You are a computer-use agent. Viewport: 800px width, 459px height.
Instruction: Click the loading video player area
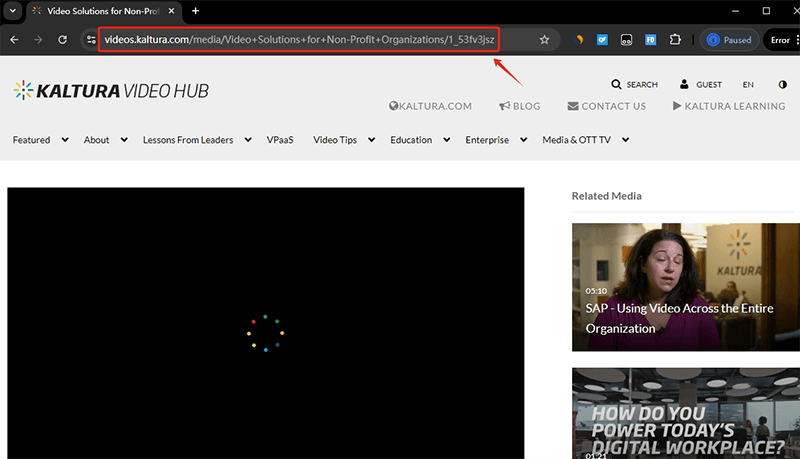pos(266,323)
